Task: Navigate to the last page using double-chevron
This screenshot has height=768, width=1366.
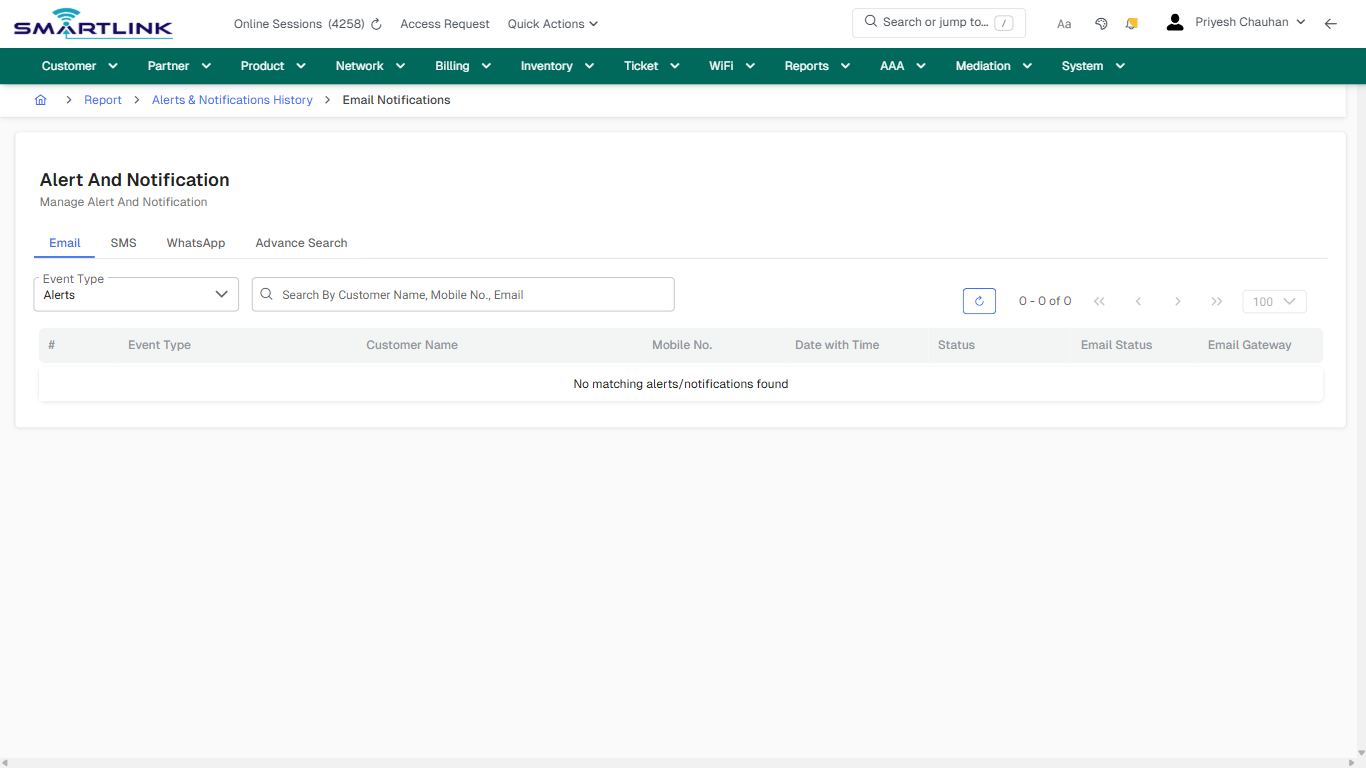Action: (x=1216, y=300)
